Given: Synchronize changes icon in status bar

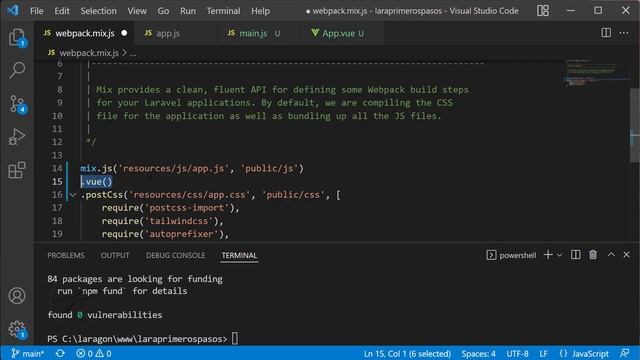Looking at the screenshot, I should point(60,353).
